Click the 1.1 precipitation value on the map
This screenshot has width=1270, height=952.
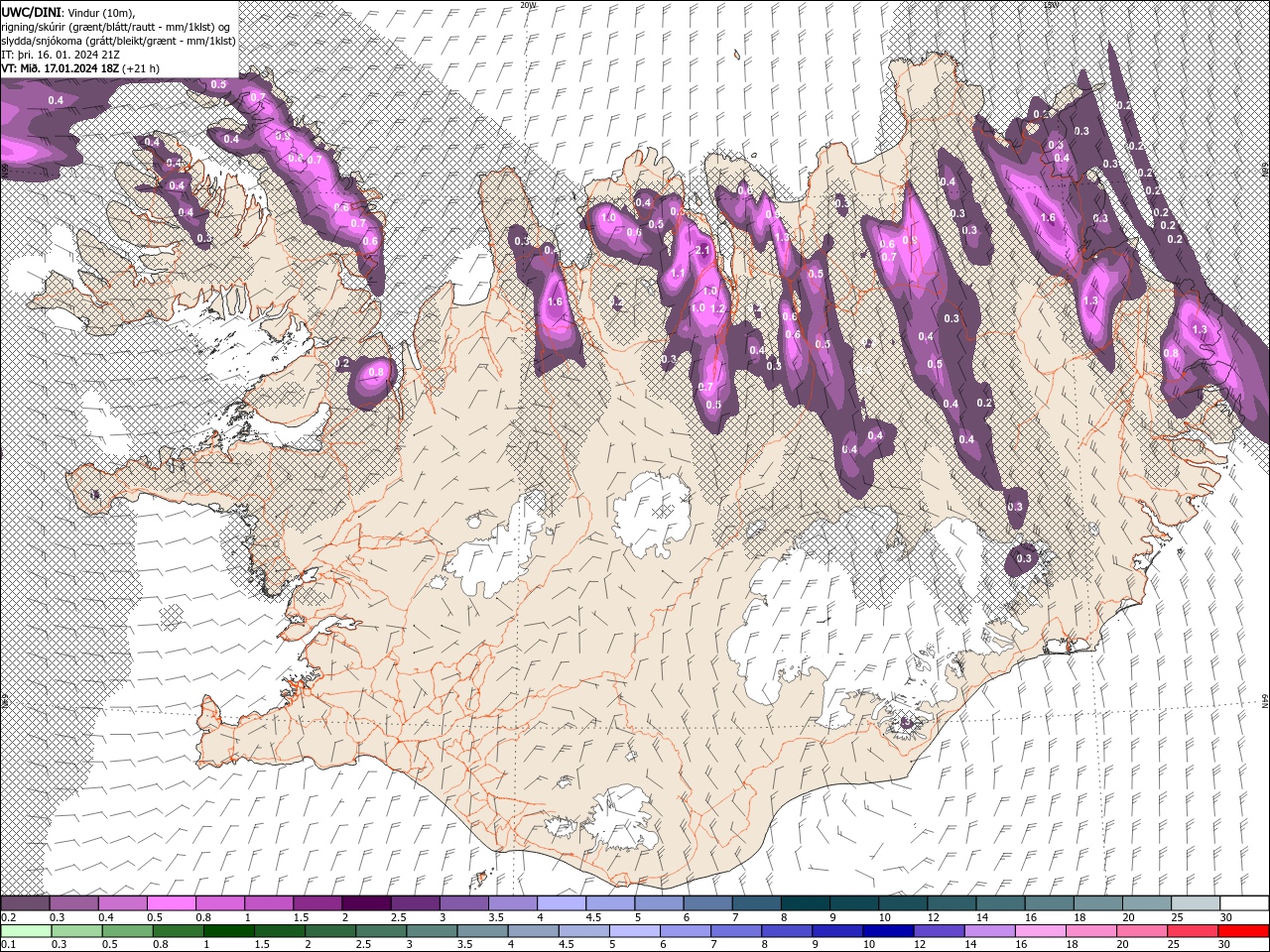(x=679, y=274)
